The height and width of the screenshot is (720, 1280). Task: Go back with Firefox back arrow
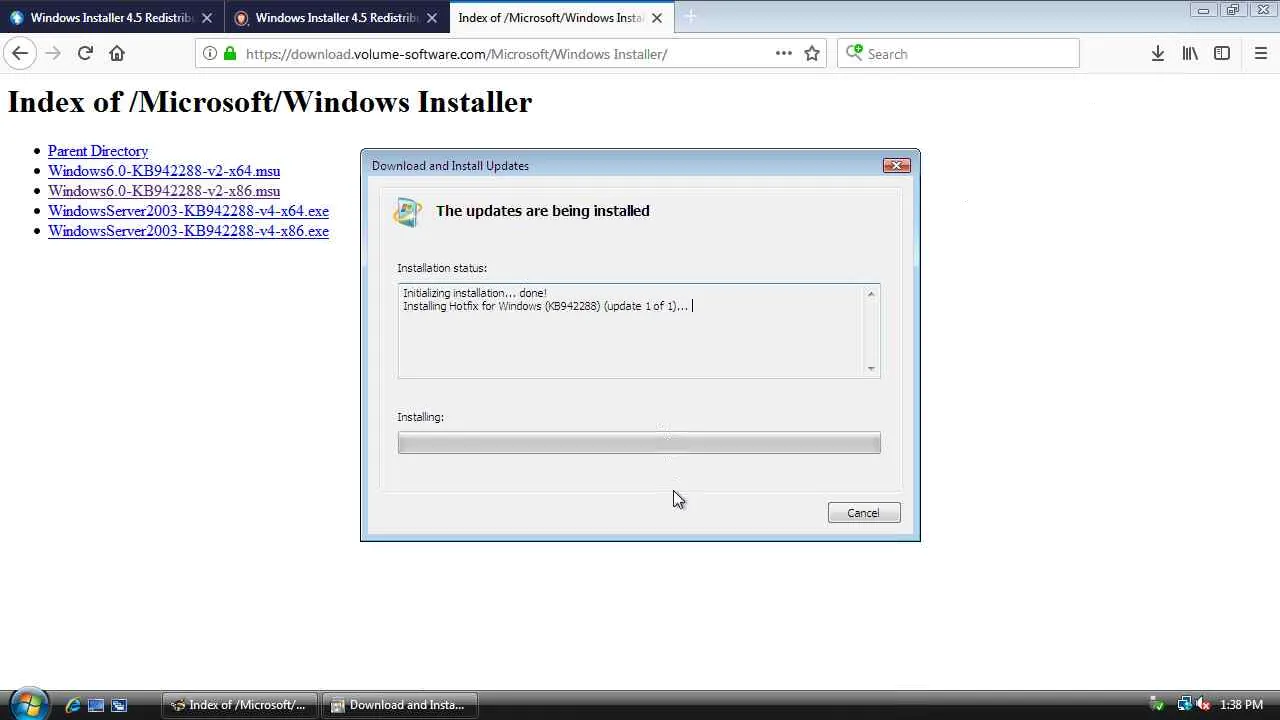click(20, 53)
